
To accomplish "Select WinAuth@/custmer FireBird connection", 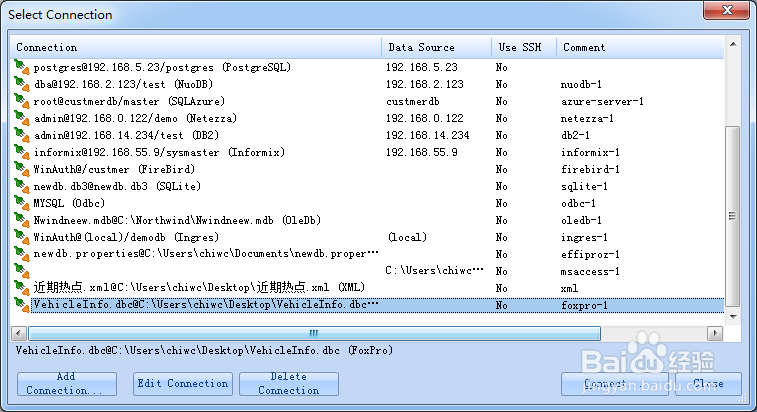I will 114,169.
